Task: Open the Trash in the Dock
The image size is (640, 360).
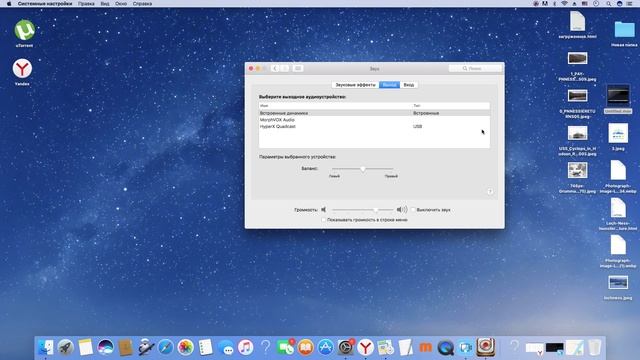Action: tap(595, 347)
